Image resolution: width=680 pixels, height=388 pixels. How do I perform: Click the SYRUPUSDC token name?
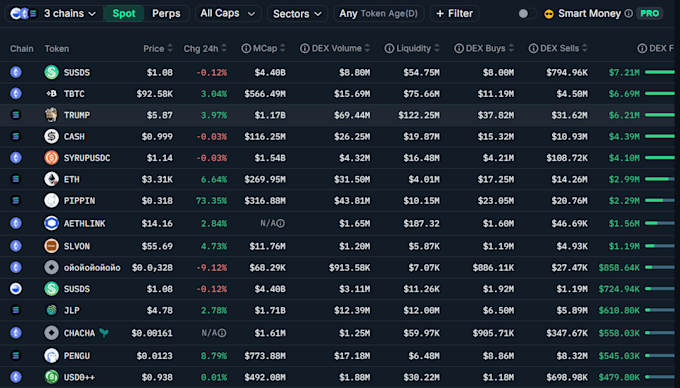click(87, 158)
